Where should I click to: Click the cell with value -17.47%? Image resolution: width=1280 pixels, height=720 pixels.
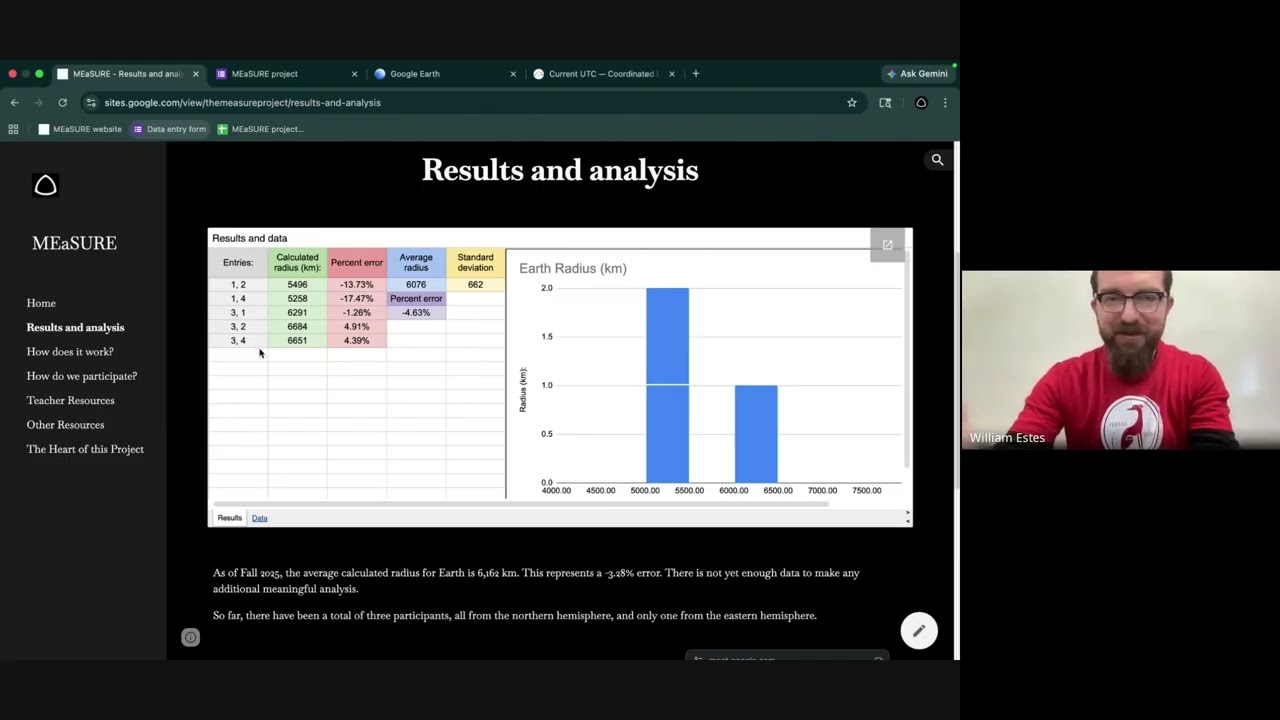[357, 299]
